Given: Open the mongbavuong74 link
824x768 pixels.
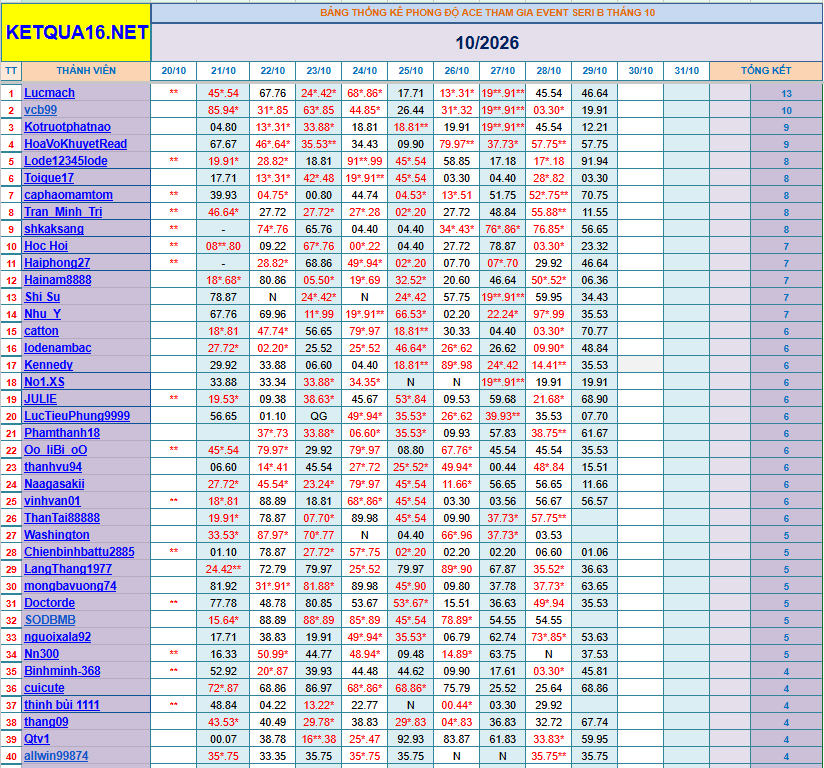Looking at the screenshot, I should tap(70, 586).
